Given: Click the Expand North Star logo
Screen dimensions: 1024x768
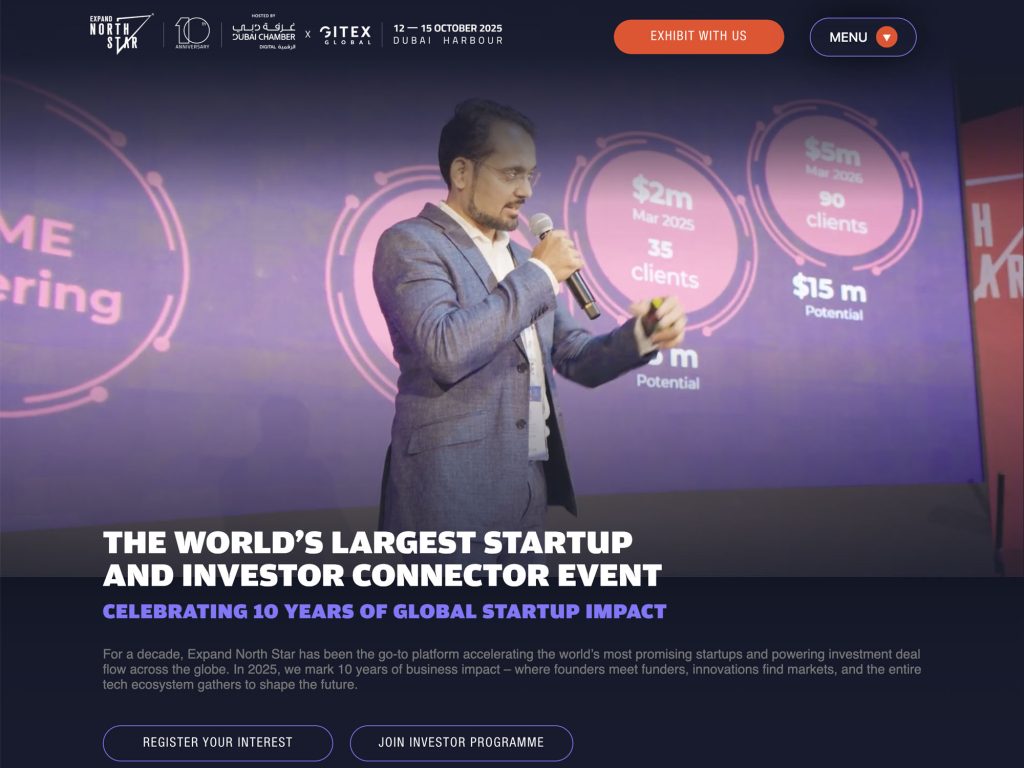Looking at the screenshot, I should pyautogui.click(x=121, y=33).
